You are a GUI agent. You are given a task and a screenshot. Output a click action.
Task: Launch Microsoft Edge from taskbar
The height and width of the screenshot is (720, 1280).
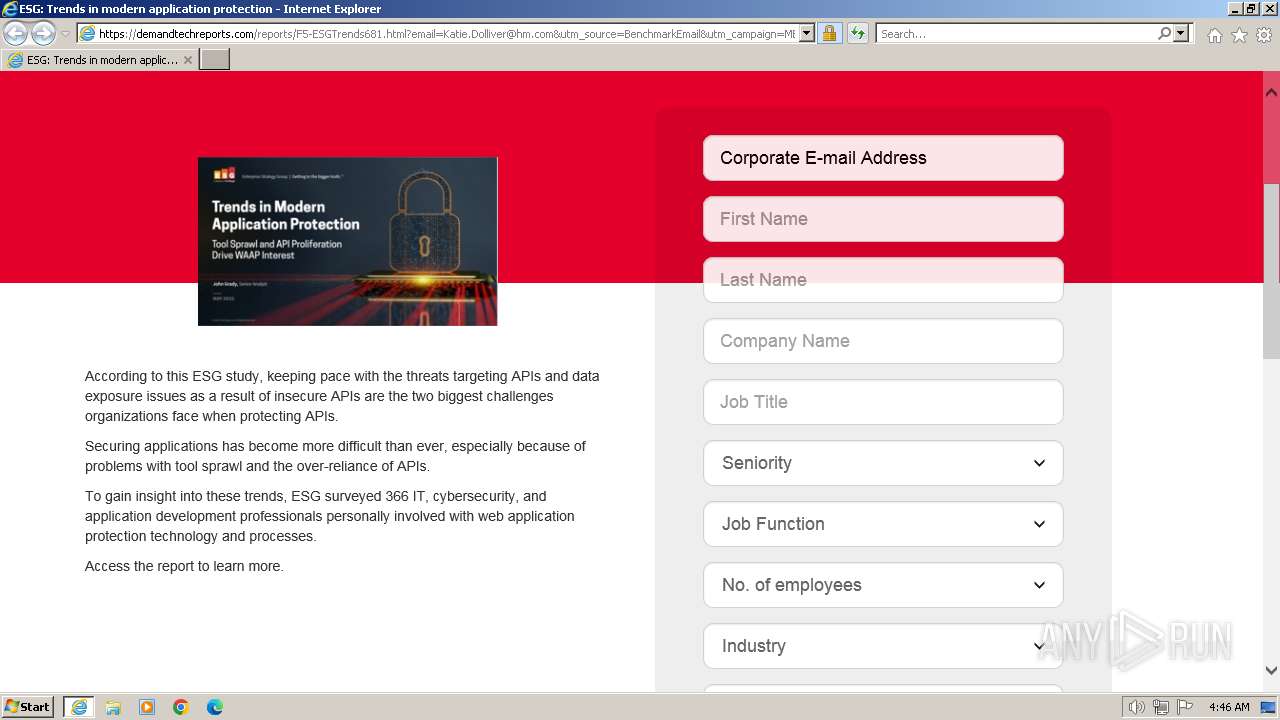pyautogui.click(x=215, y=707)
